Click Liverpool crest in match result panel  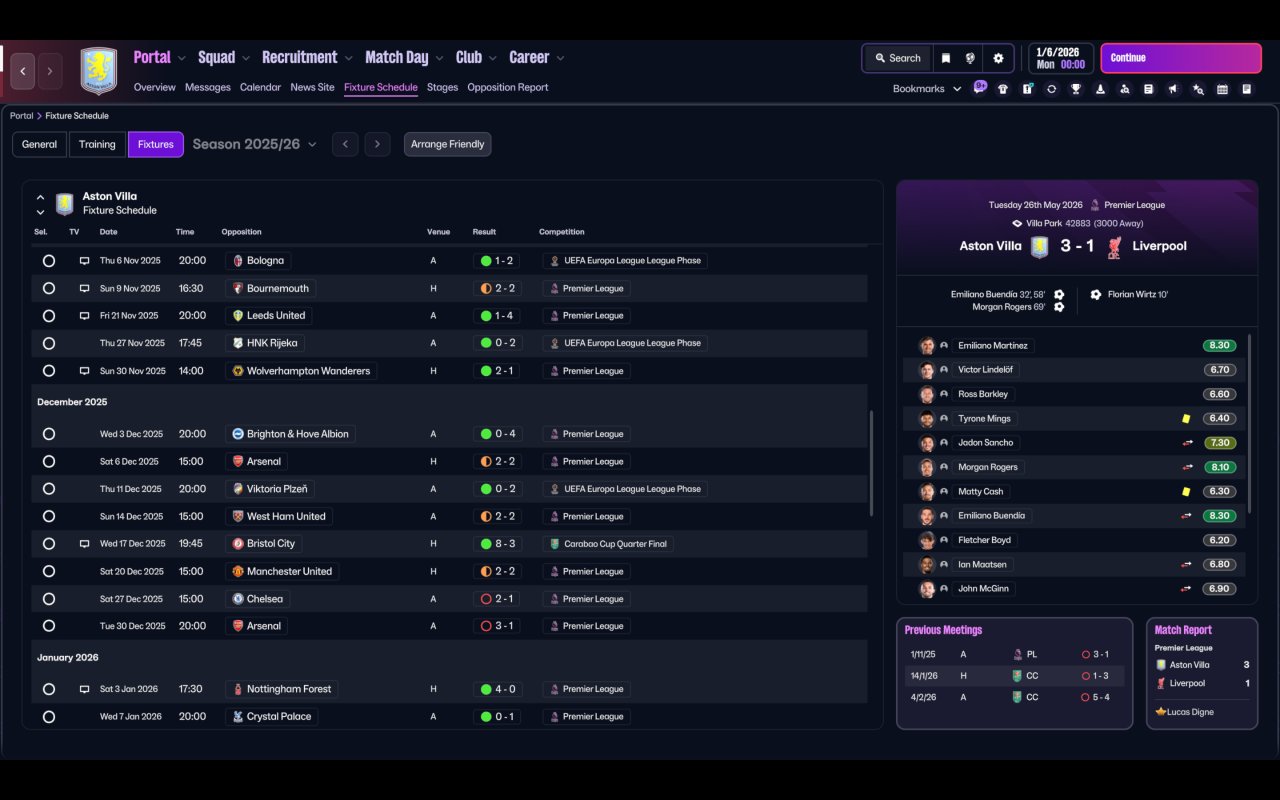(x=1113, y=246)
